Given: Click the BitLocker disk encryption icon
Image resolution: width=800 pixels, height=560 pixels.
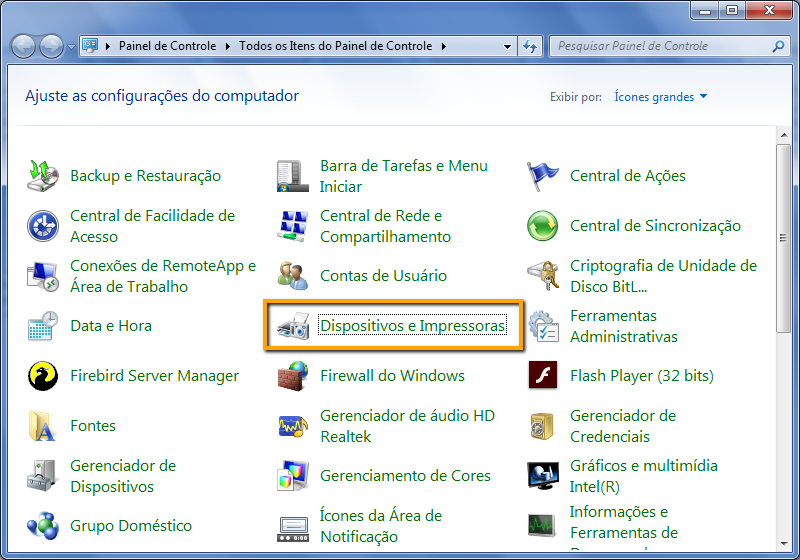Looking at the screenshot, I should click(x=542, y=276).
